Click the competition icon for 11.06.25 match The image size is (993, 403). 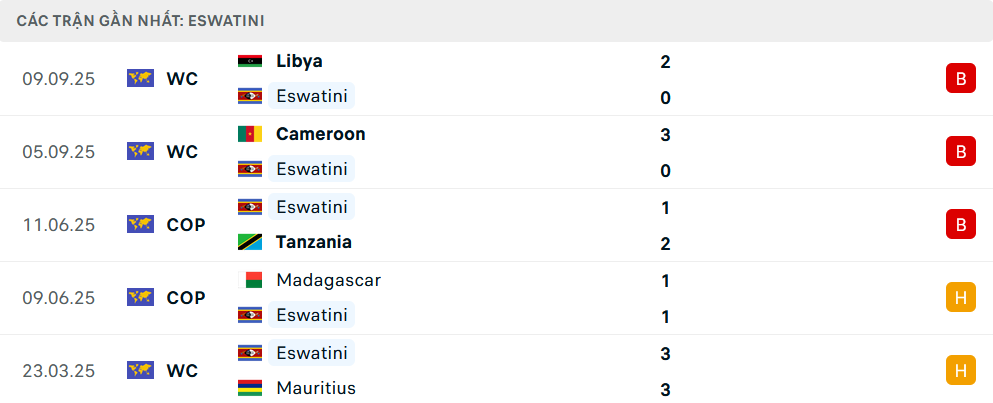pos(140,224)
